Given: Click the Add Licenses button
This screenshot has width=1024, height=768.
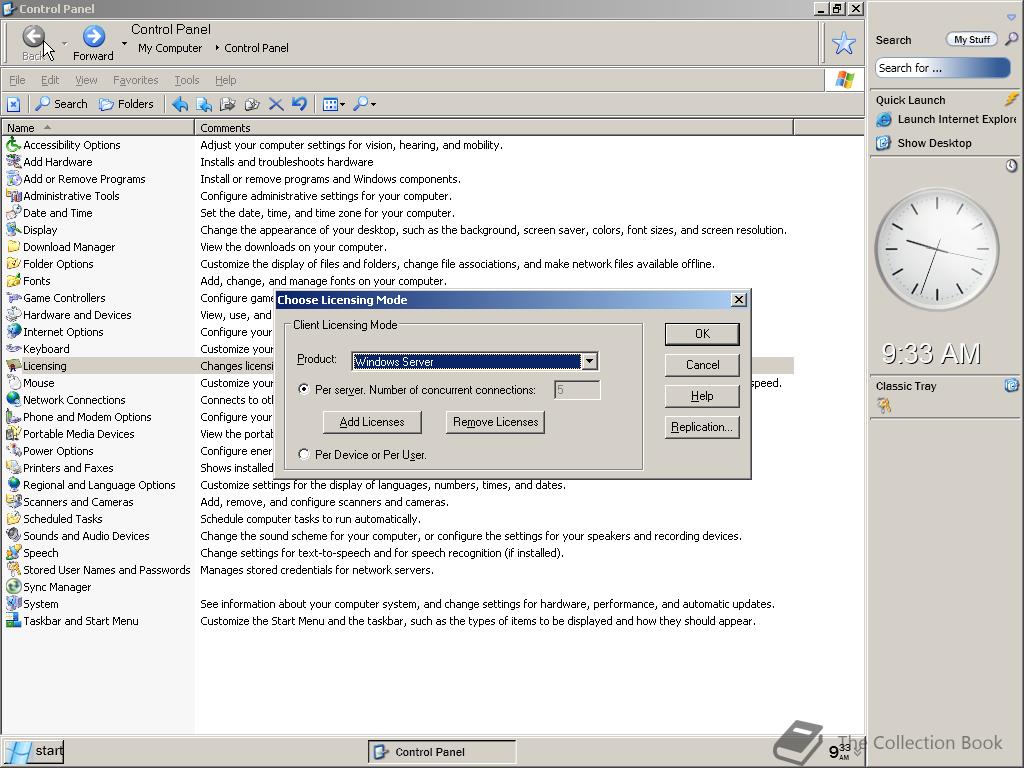Looking at the screenshot, I should point(372,422).
